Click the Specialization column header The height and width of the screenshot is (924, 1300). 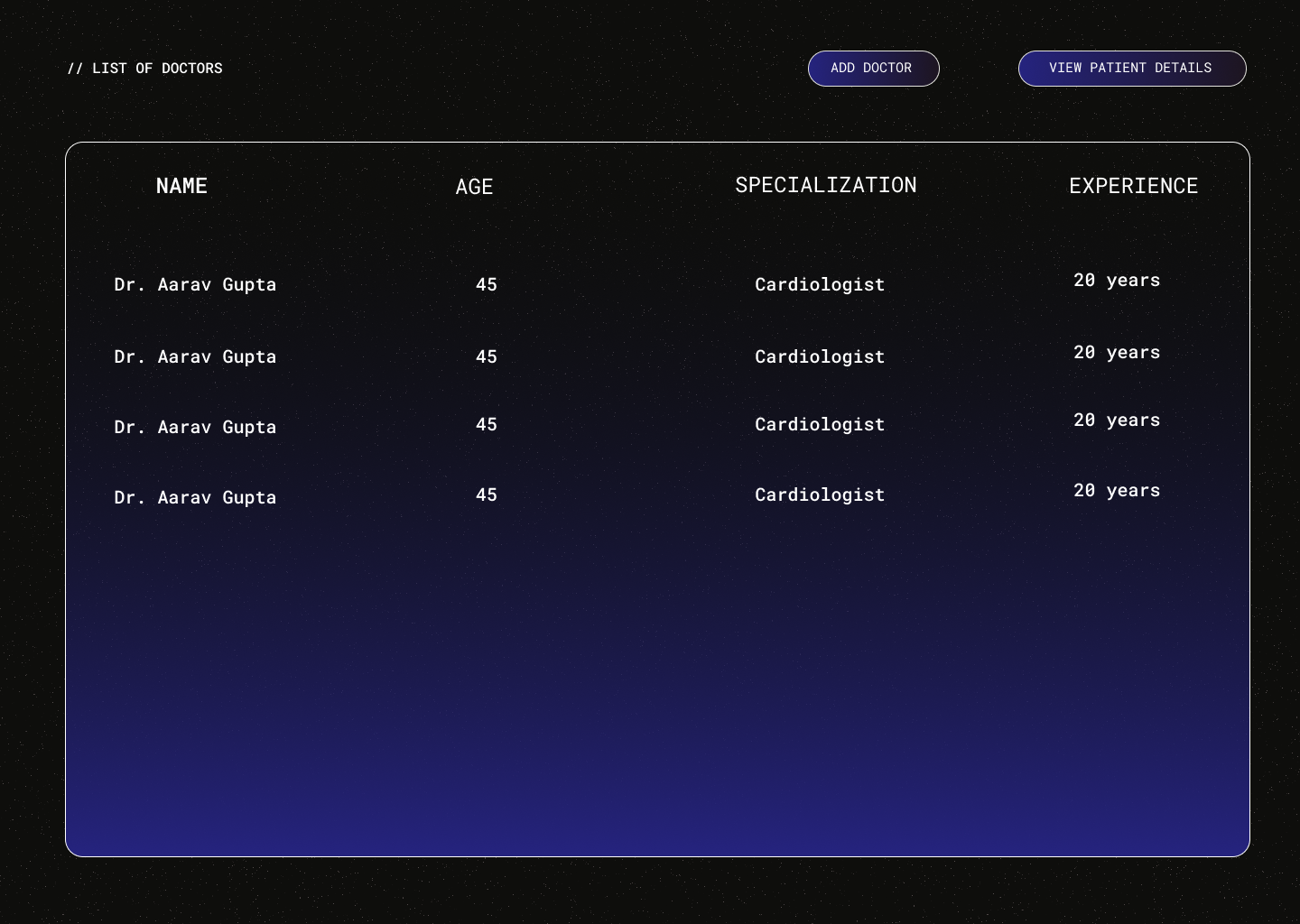pyautogui.click(x=826, y=185)
